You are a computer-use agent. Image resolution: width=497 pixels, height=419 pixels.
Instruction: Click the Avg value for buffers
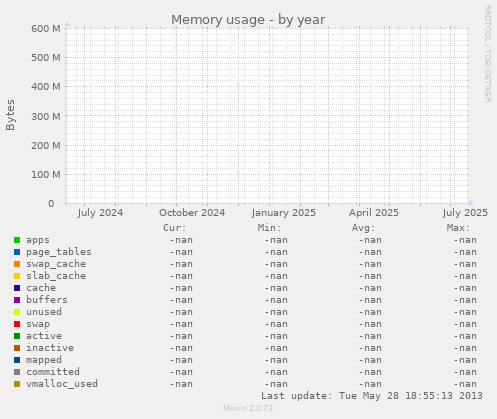[370, 300]
